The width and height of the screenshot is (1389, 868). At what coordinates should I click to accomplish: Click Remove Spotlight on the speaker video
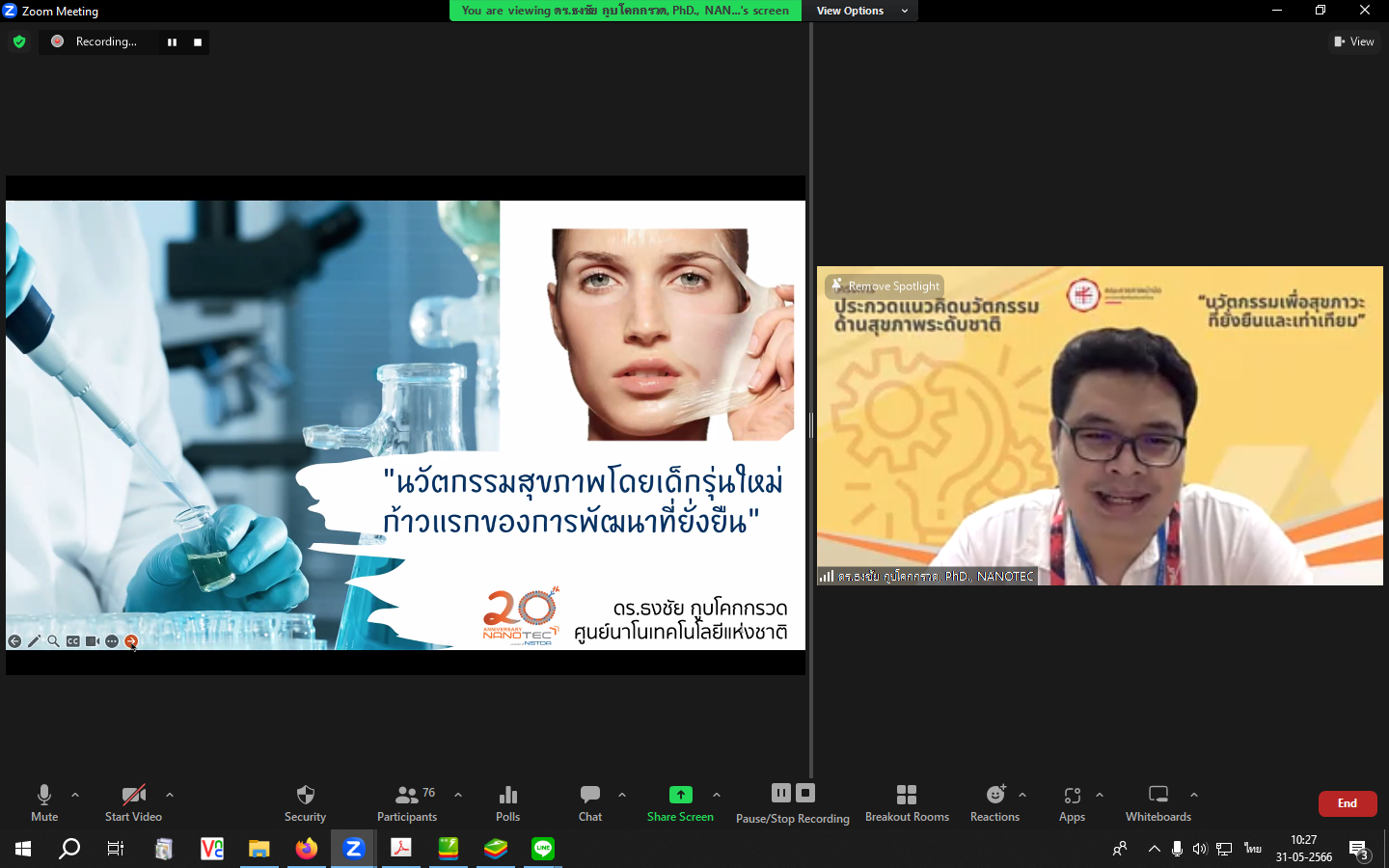885,285
